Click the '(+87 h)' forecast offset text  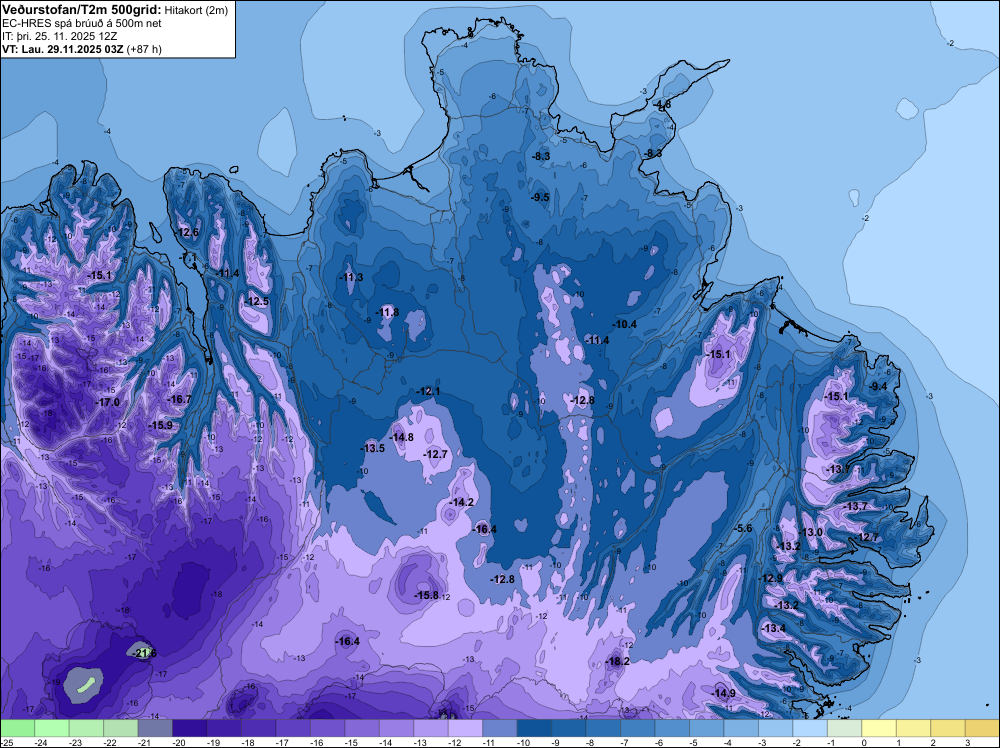pyautogui.click(x=144, y=49)
